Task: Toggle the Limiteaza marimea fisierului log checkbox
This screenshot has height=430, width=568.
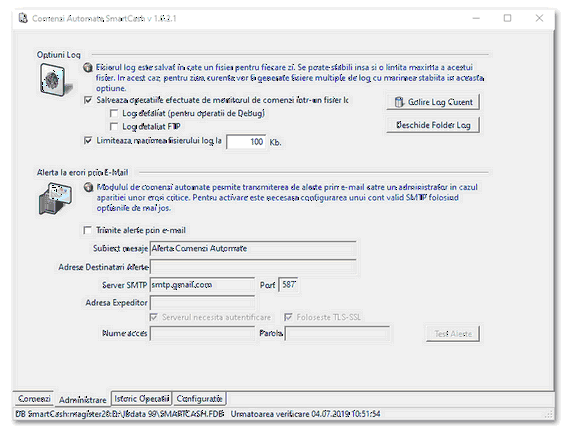Action: pos(88,140)
